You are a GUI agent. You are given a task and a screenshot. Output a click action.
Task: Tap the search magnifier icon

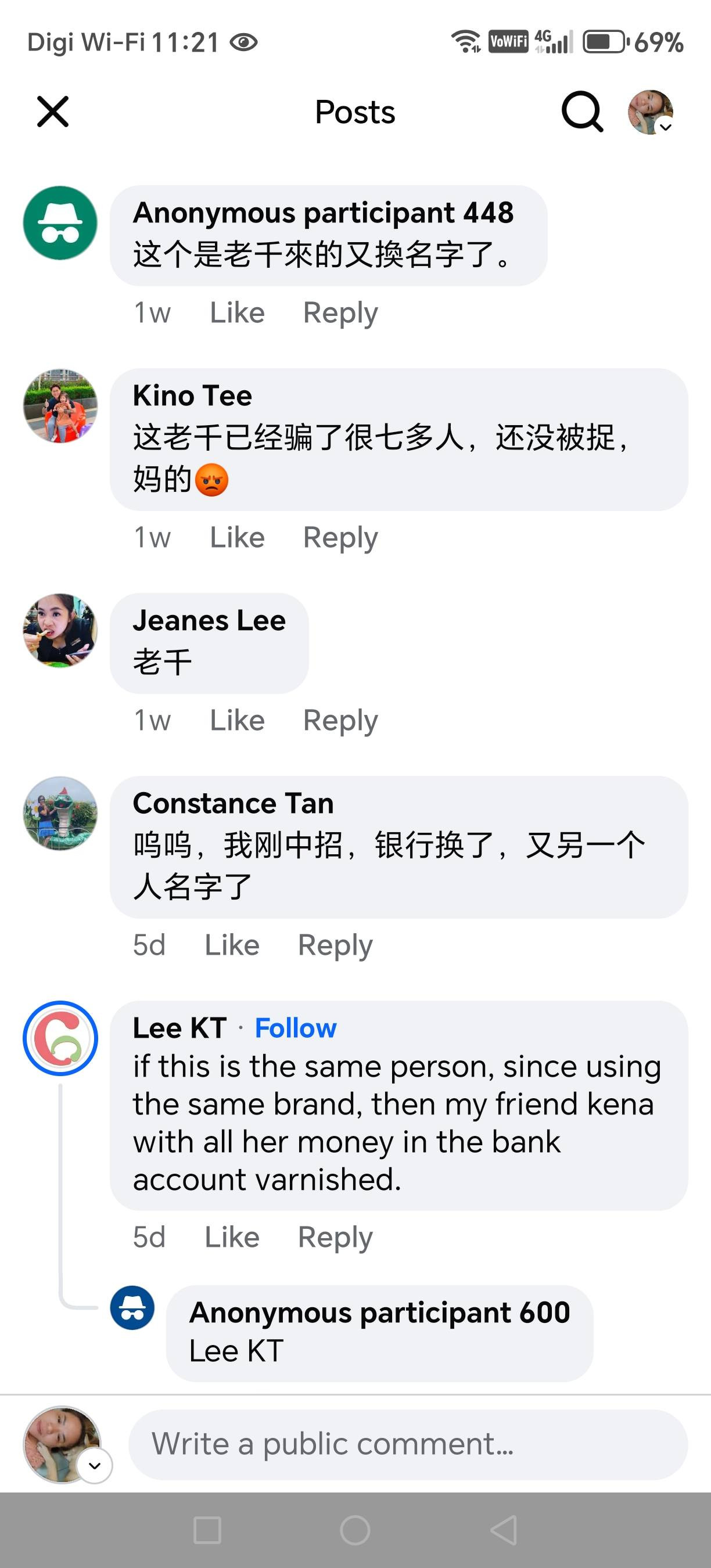click(x=582, y=112)
